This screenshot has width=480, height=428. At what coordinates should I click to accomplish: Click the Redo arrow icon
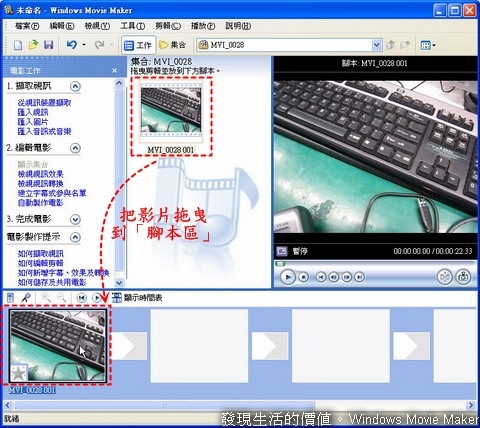[x=99, y=45]
